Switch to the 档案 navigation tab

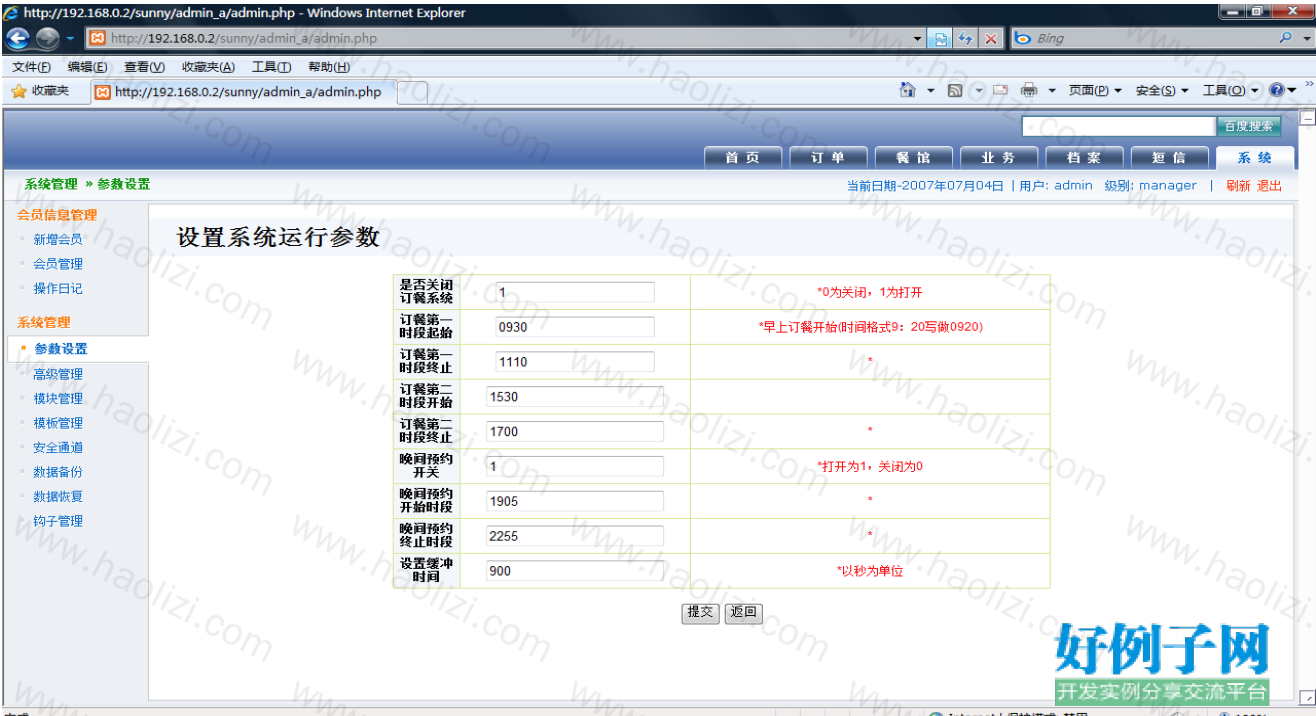tap(1083, 158)
